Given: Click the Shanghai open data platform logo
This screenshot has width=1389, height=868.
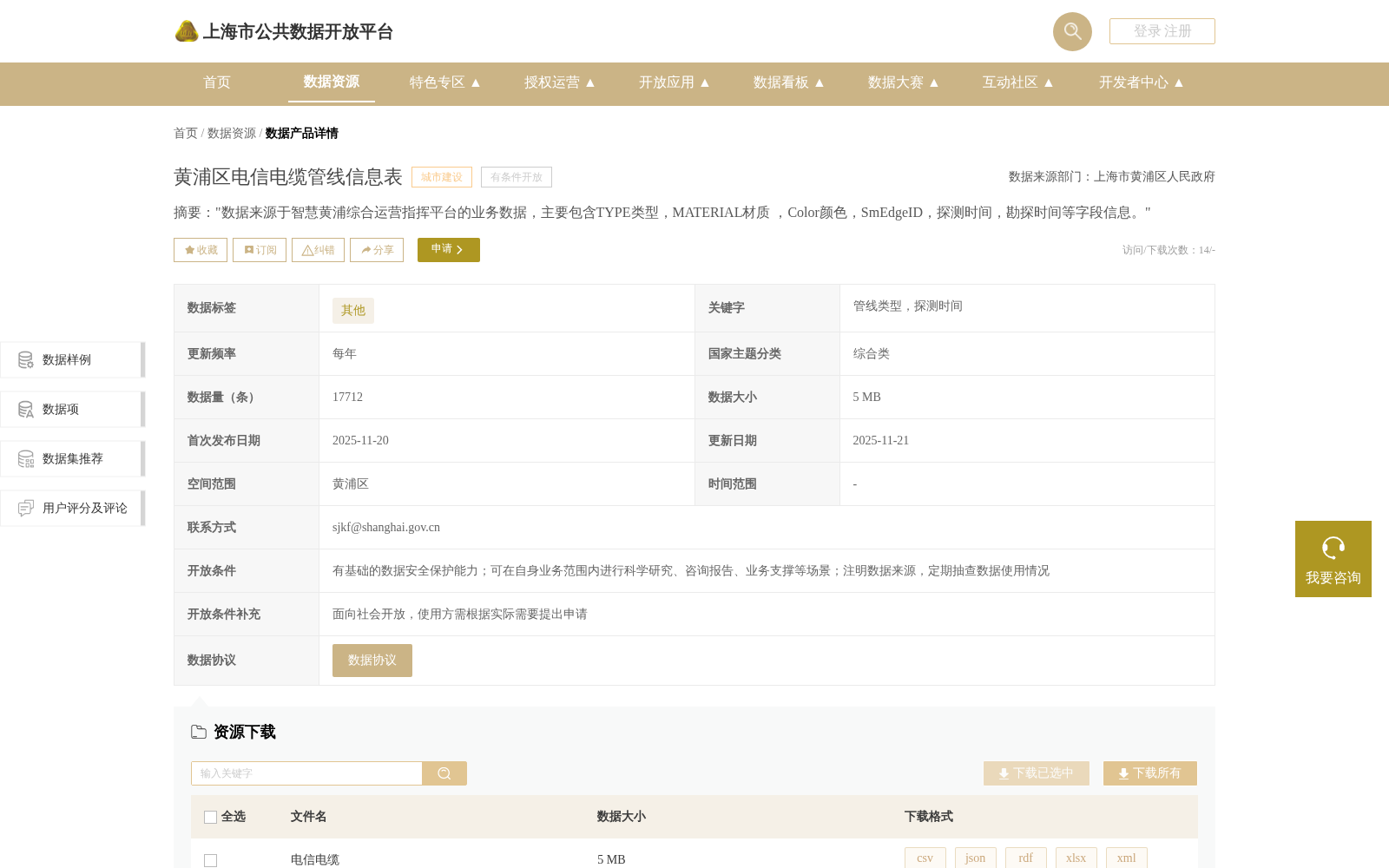Looking at the screenshot, I should click(x=283, y=32).
